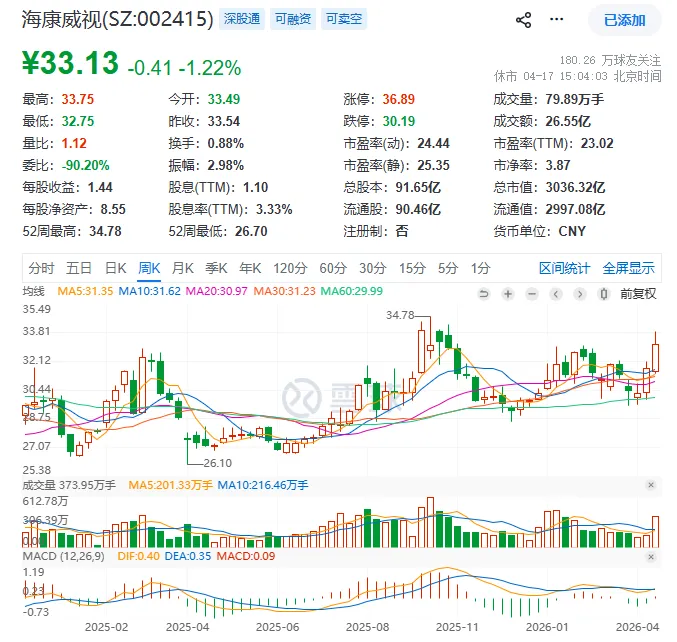Click the 52周最高 value 34.78

pos(105,231)
